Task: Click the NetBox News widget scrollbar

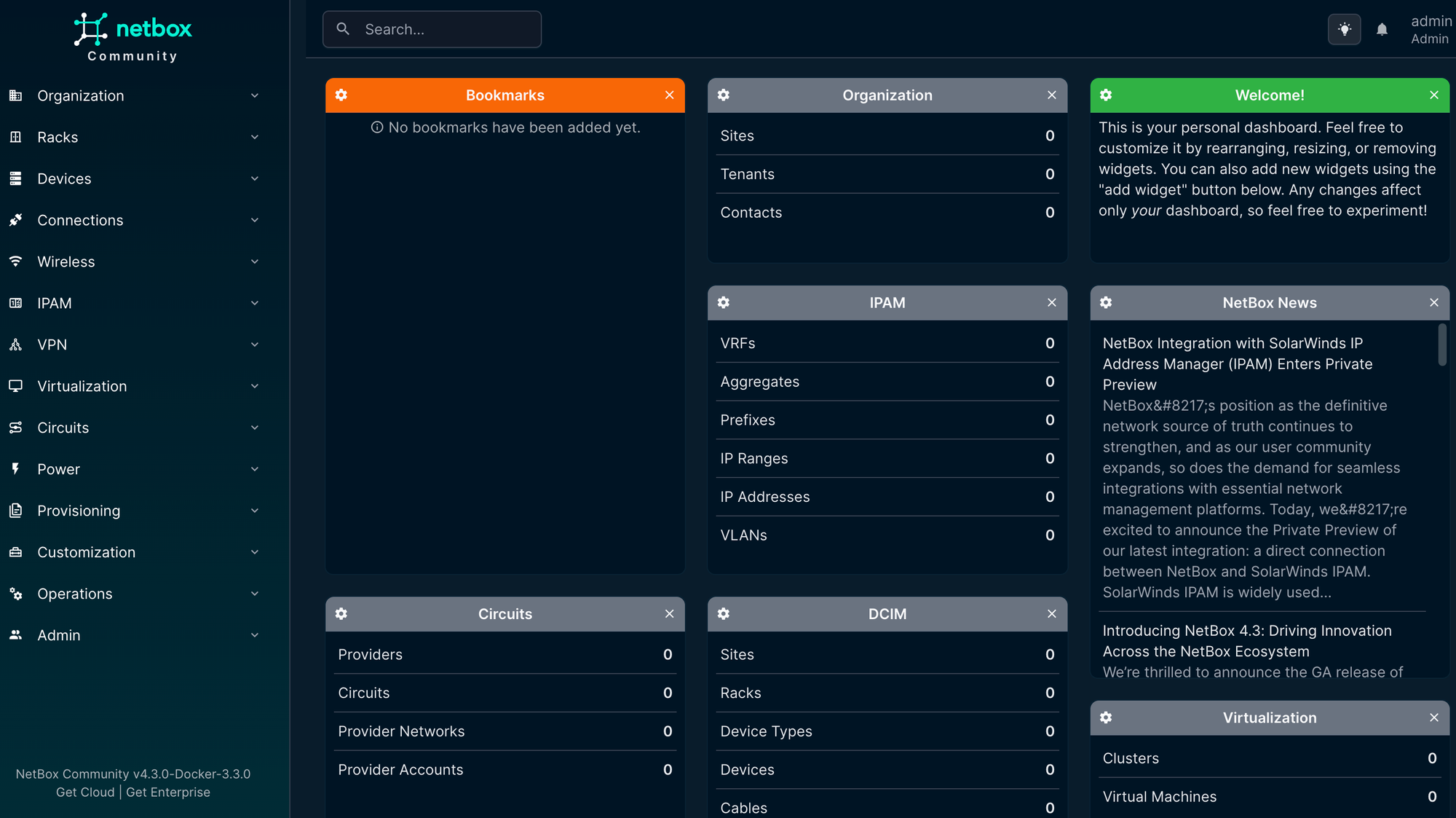Action: [x=1442, y=345]
